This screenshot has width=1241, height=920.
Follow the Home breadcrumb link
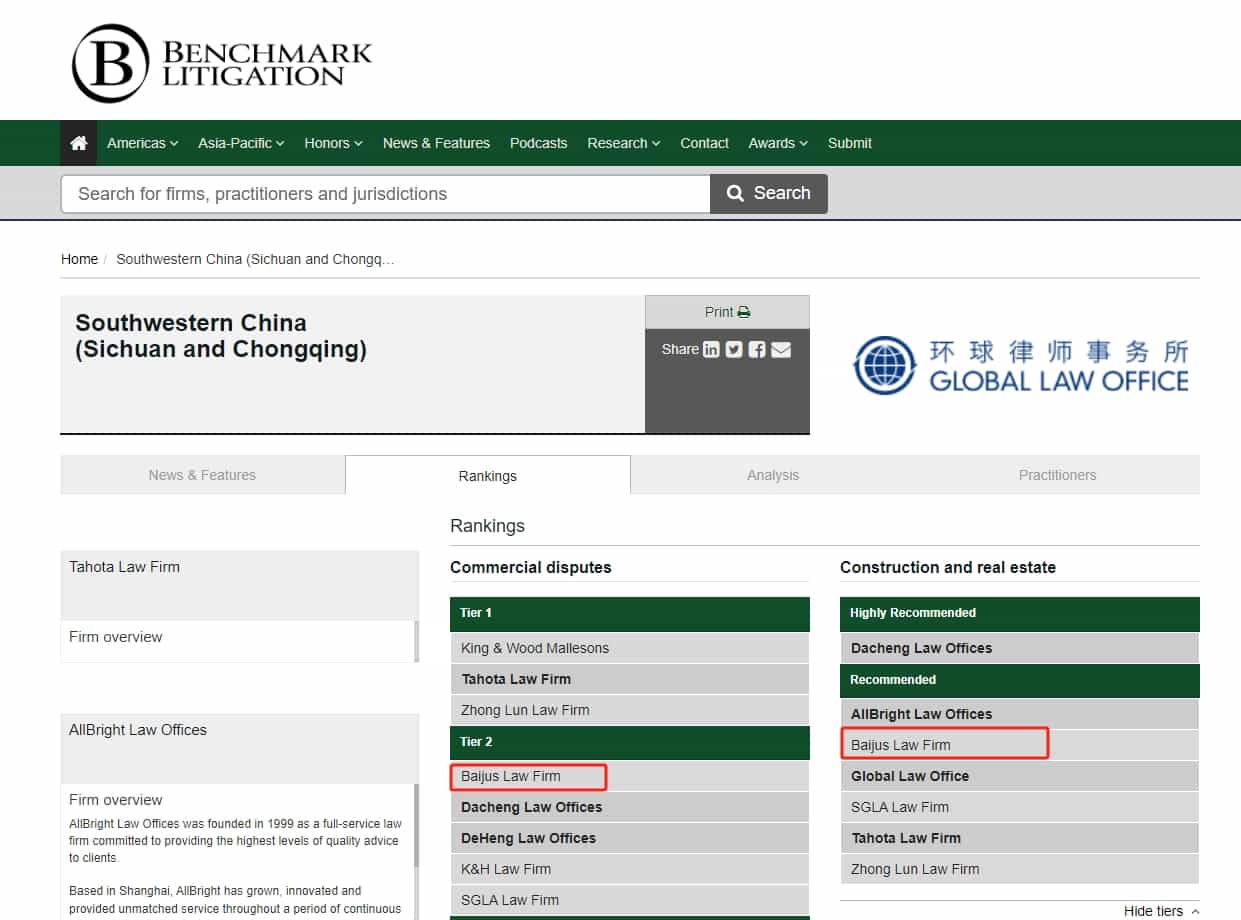click(x=79, y=259)
